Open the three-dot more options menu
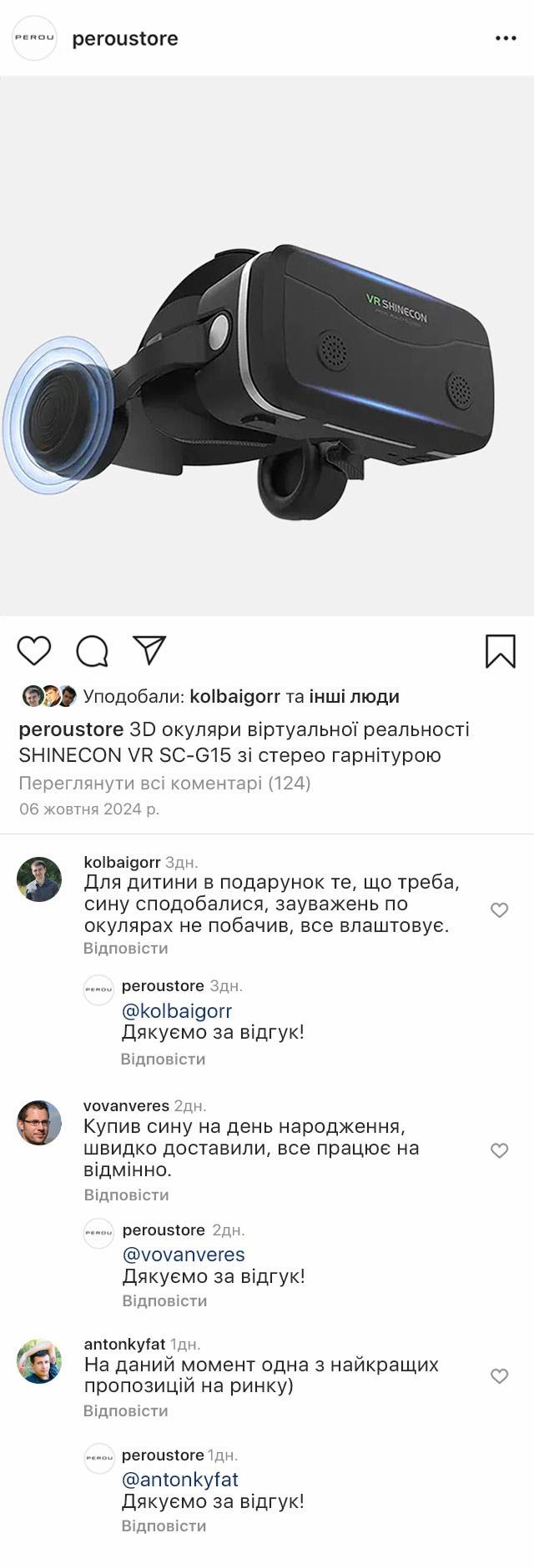Viewport: 534px width, 1568px height. (506, 39)
